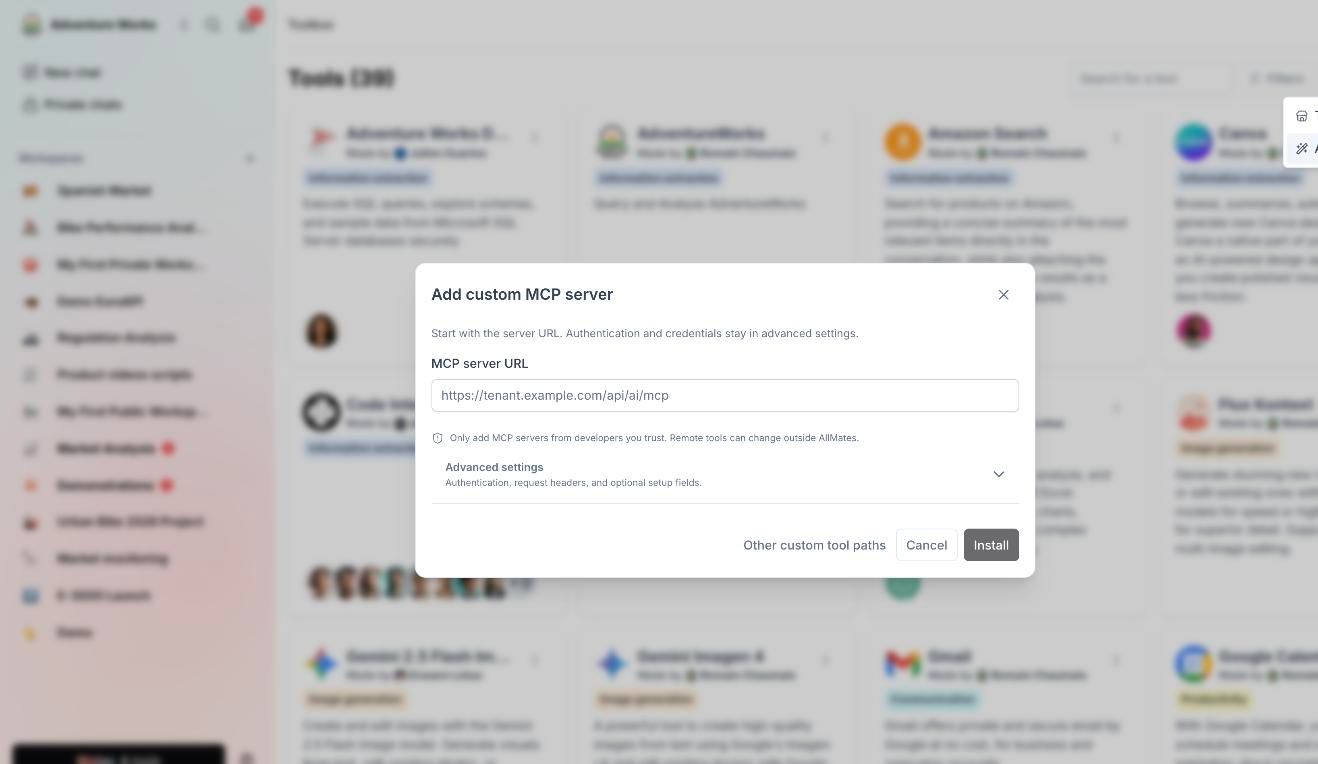Click the Install button
Screen dimensions: 1318x764
click(991, 545)
